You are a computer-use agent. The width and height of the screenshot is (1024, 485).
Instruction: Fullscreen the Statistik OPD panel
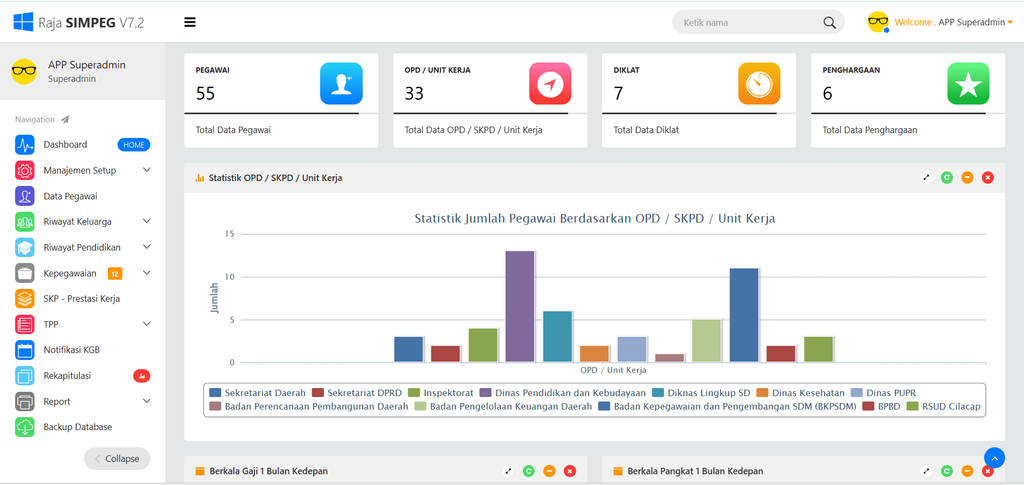[x=926, y=178]
